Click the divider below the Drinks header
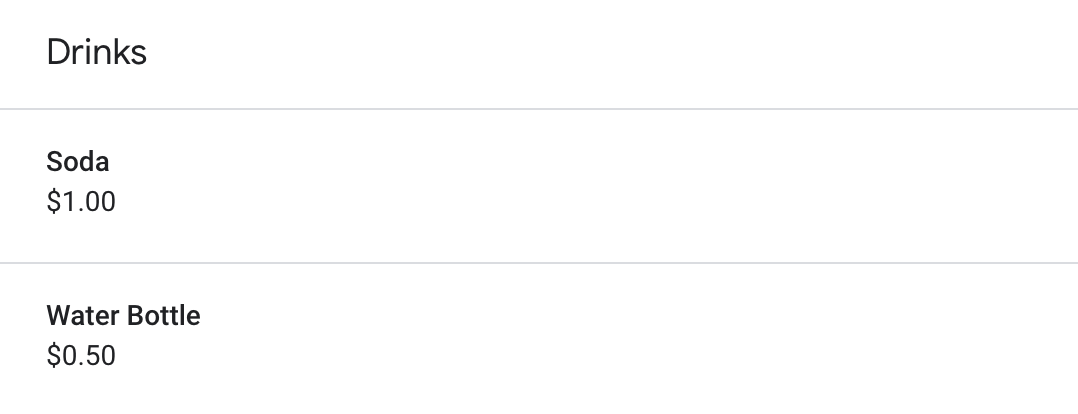 539,108
